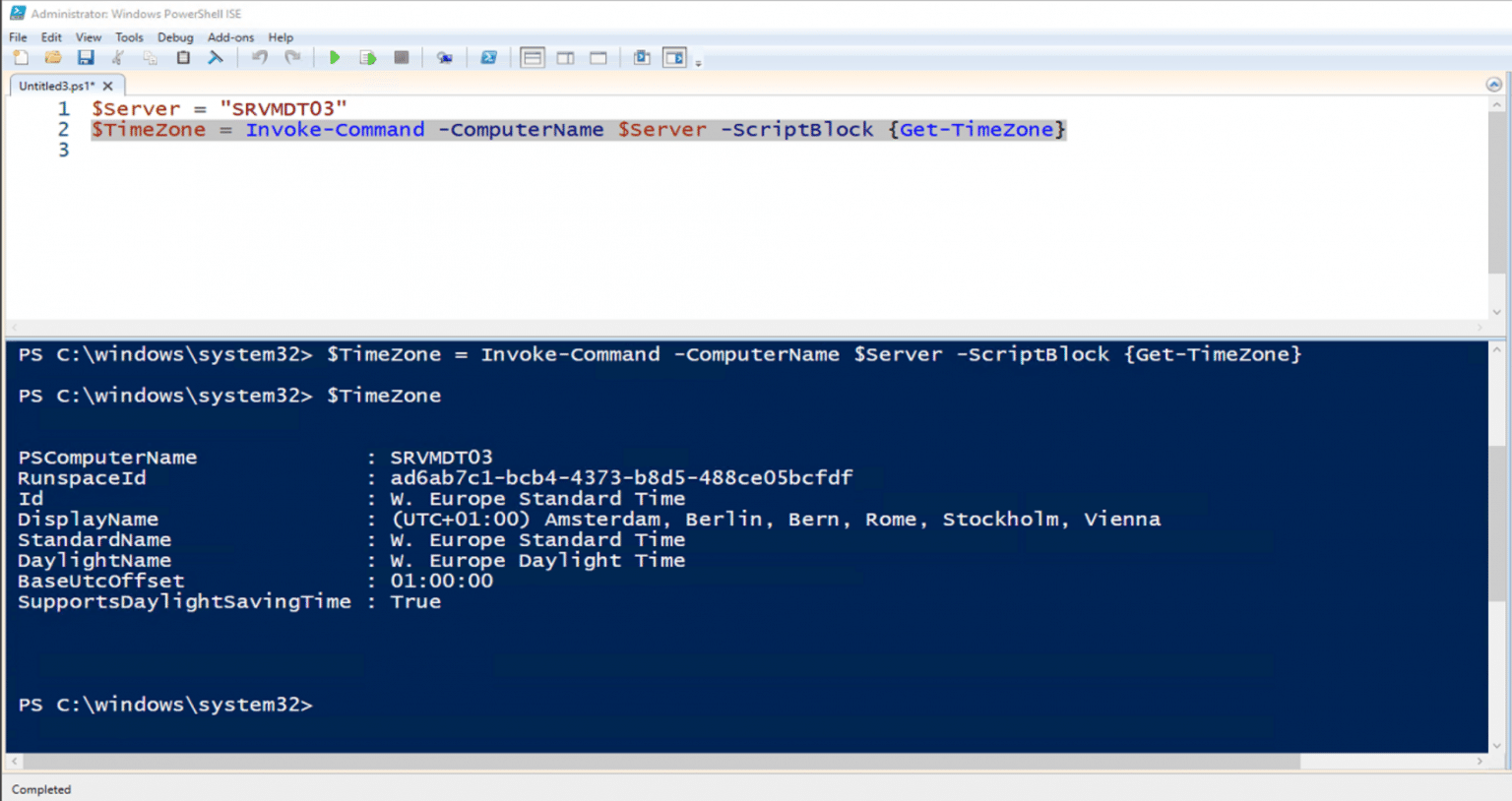Collapse the script pane with the up chevron
The height and width of the screenshot is (801, 1512).
click(x=1493, y=85)
